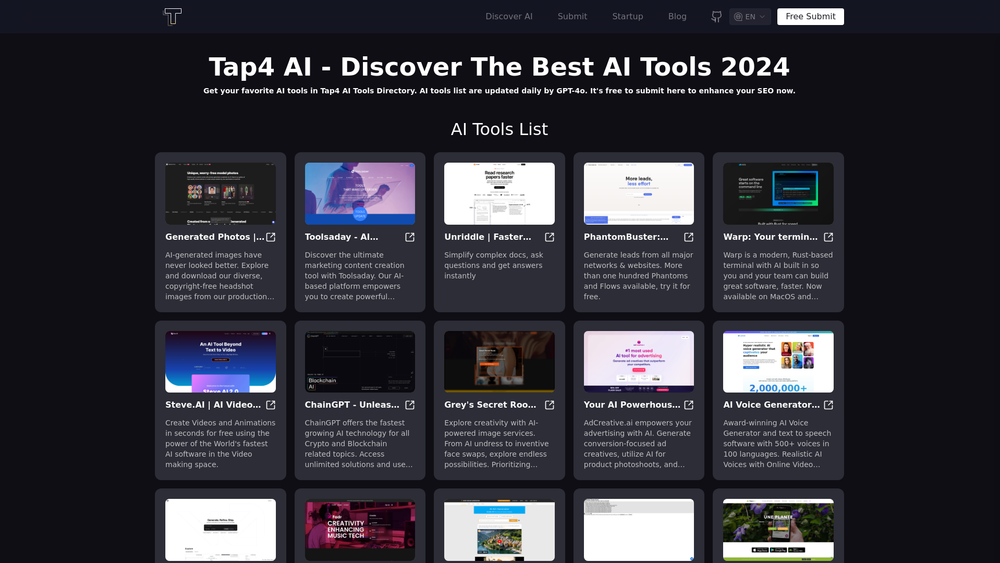Open the AI Voice Generator title link
This screenshot has width=1000, height=563.
click(x=771, y=405)
